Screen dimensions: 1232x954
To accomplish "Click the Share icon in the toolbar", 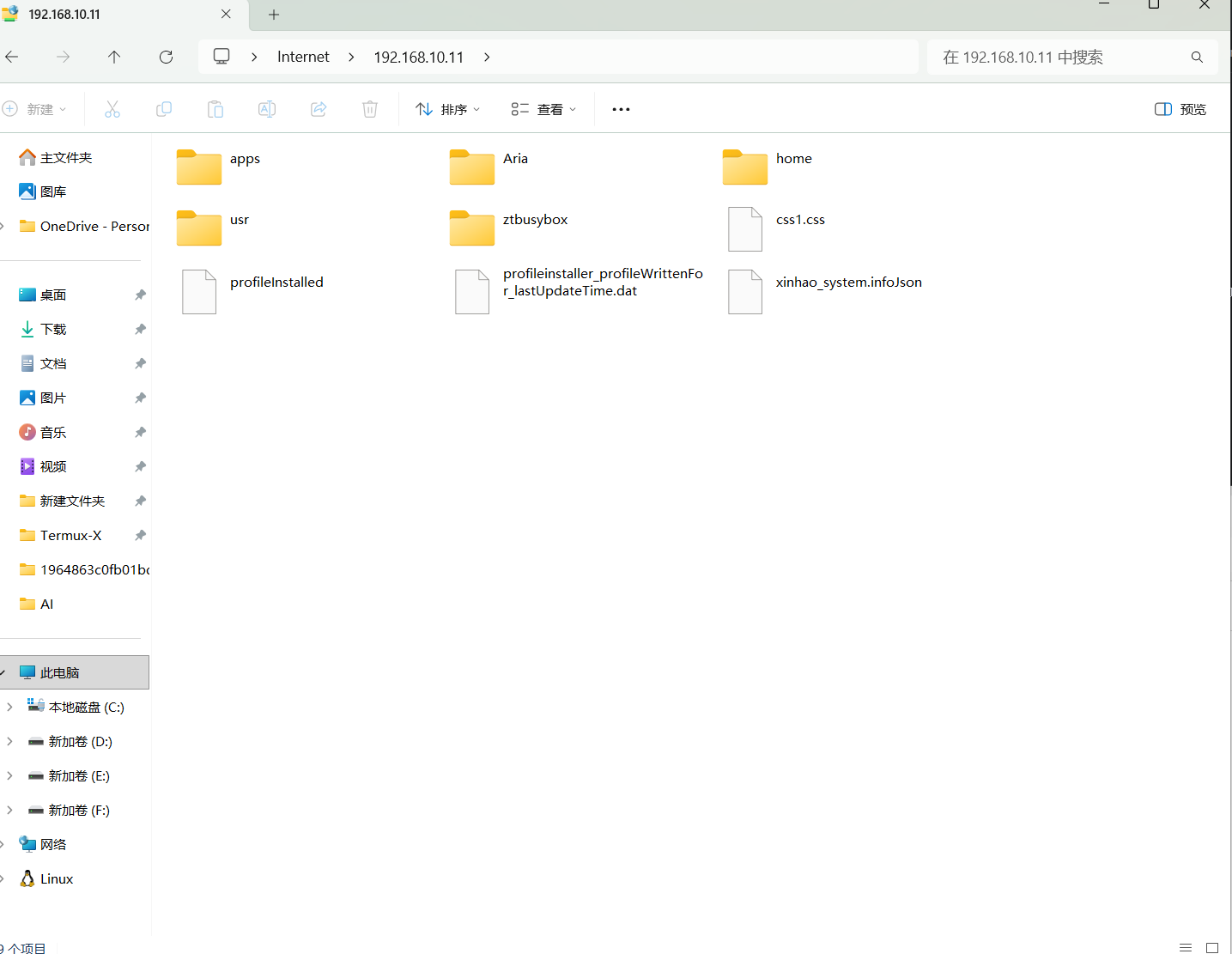I will coord(319,109).
